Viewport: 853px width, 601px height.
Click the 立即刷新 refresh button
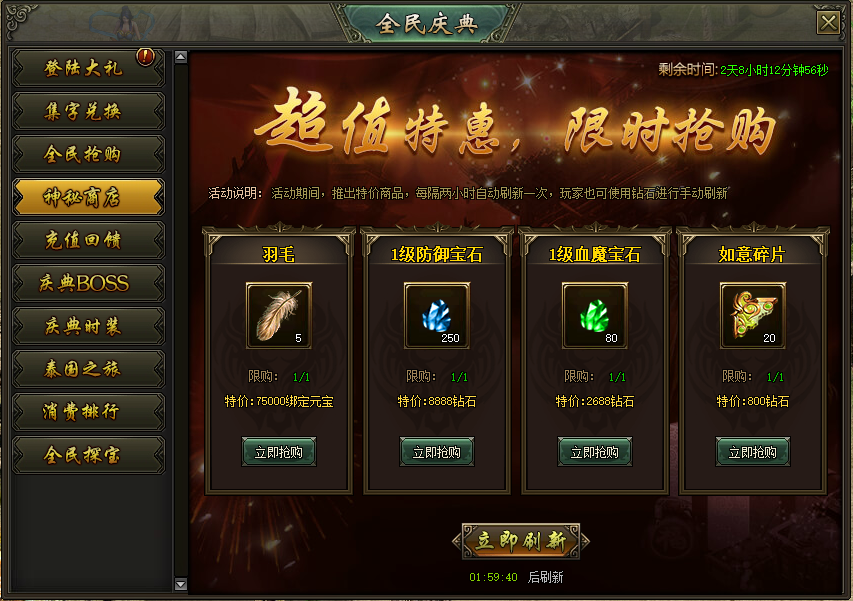pos(521,541)
